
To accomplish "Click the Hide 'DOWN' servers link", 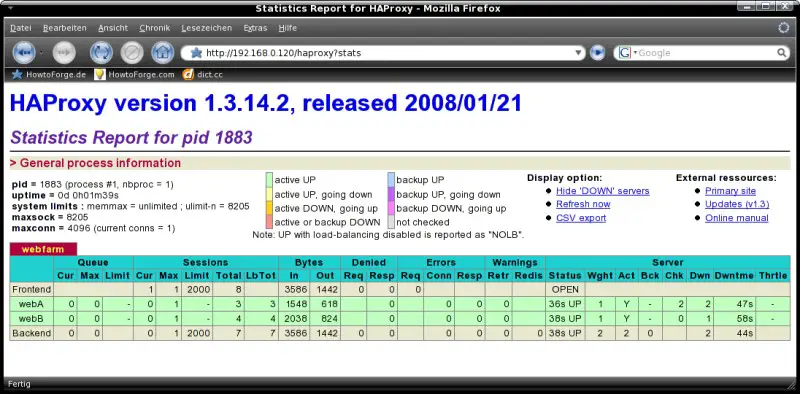I will tap(603, 191).
